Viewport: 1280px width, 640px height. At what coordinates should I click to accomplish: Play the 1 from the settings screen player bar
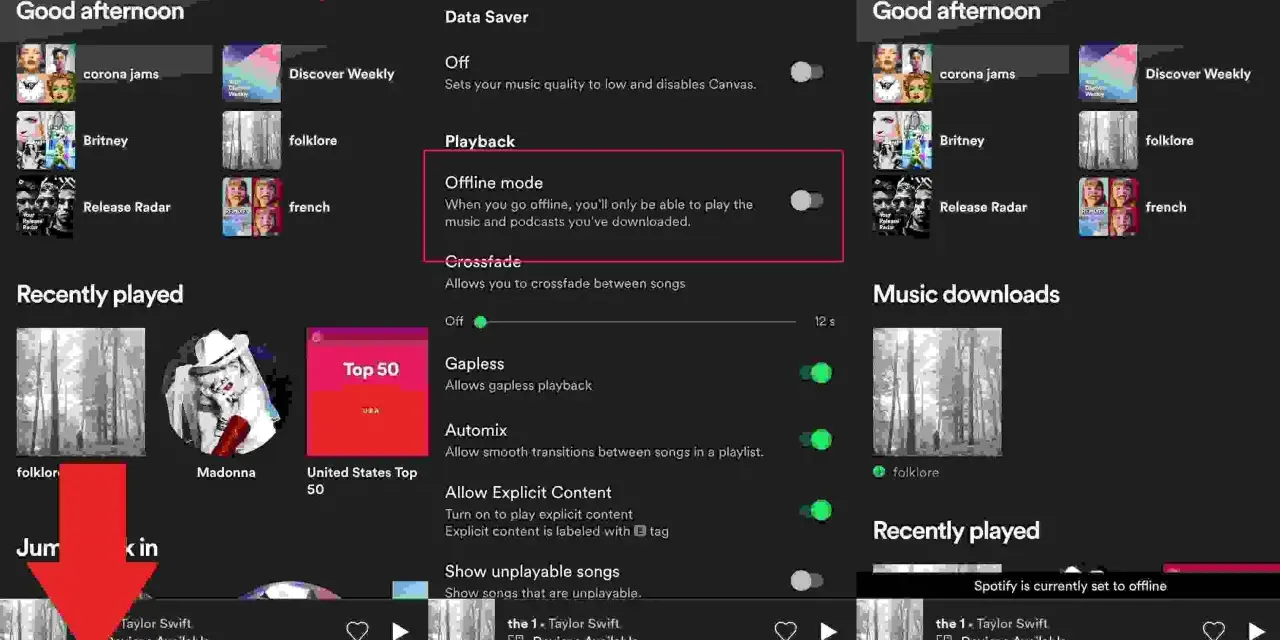(828, 630)
